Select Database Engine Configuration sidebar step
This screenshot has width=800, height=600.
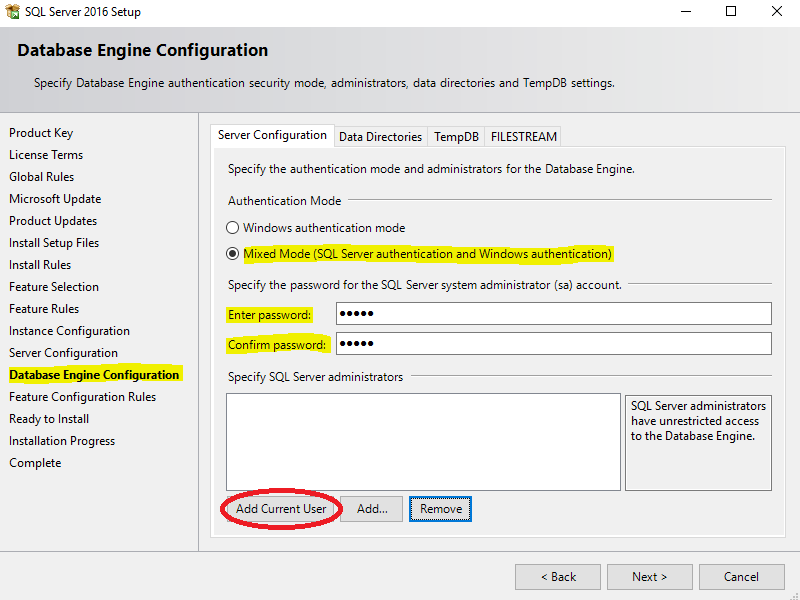94,374
